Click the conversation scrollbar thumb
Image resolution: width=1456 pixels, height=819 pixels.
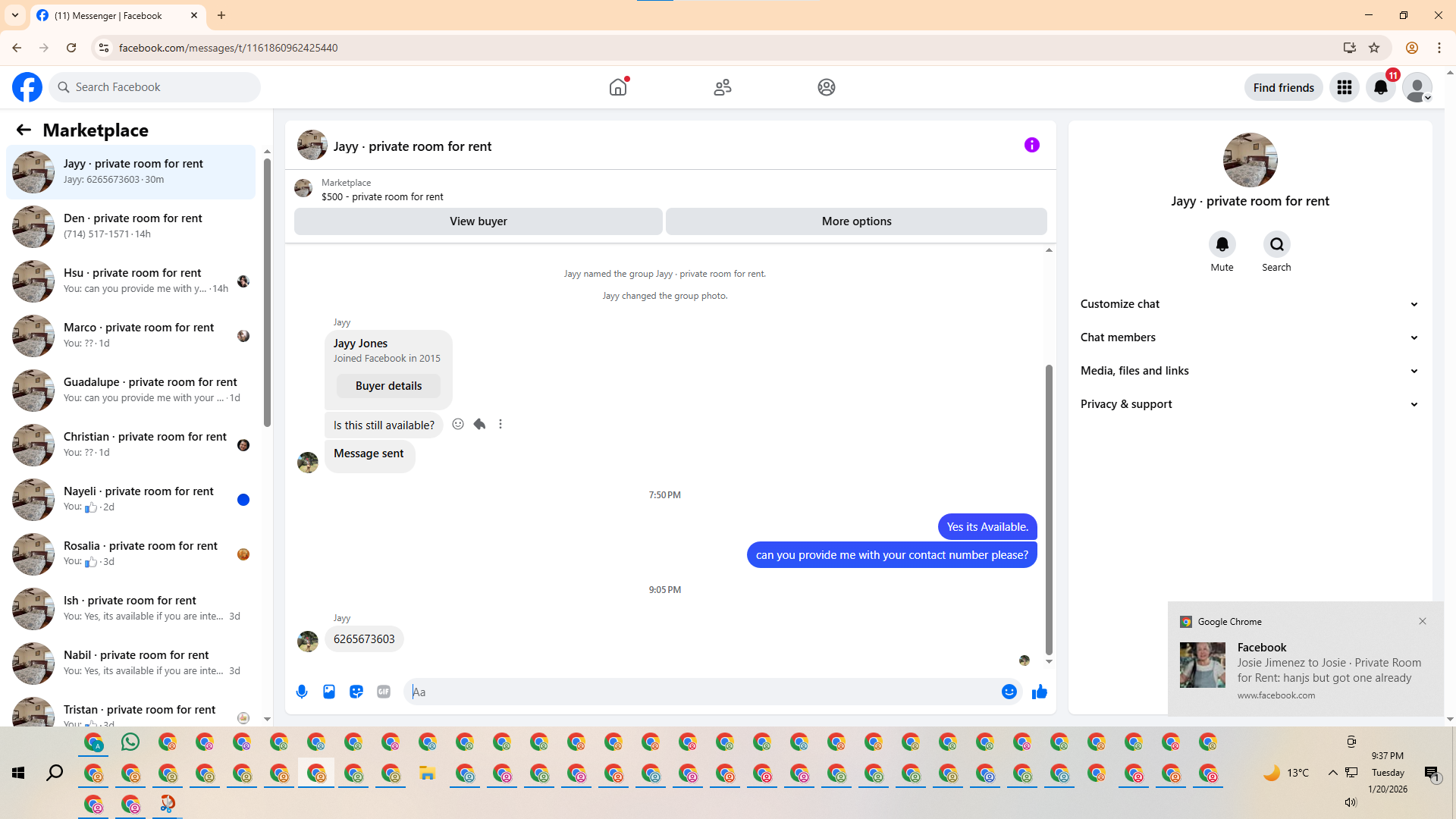coord(1049,509)
